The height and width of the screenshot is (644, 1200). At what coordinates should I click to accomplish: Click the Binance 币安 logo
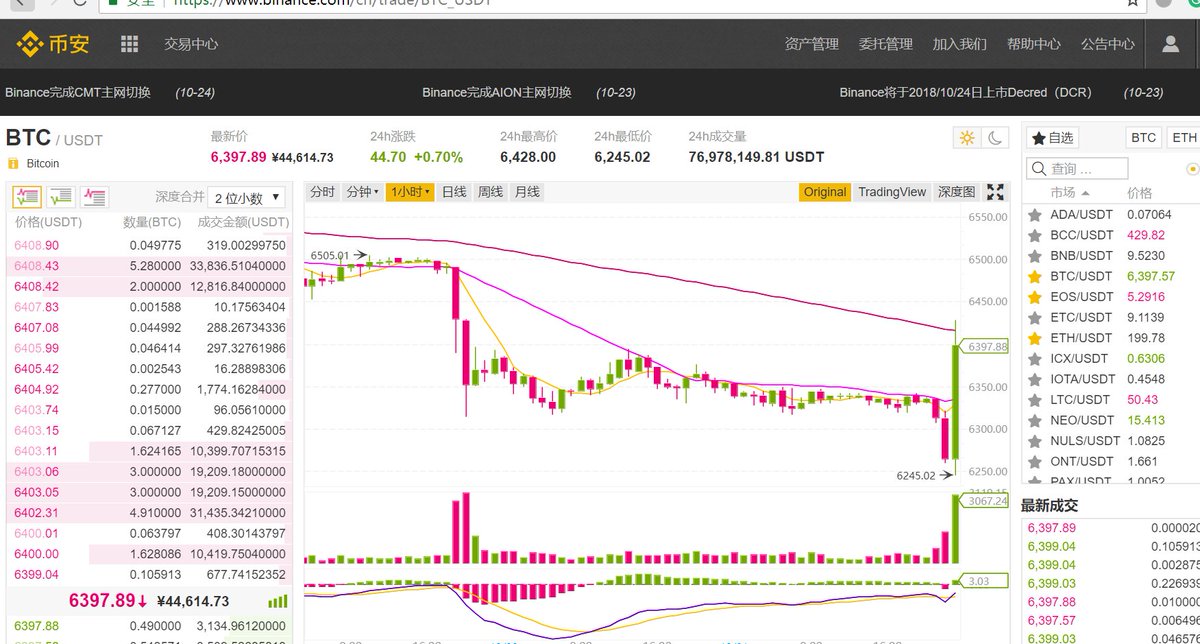[52, 43]
